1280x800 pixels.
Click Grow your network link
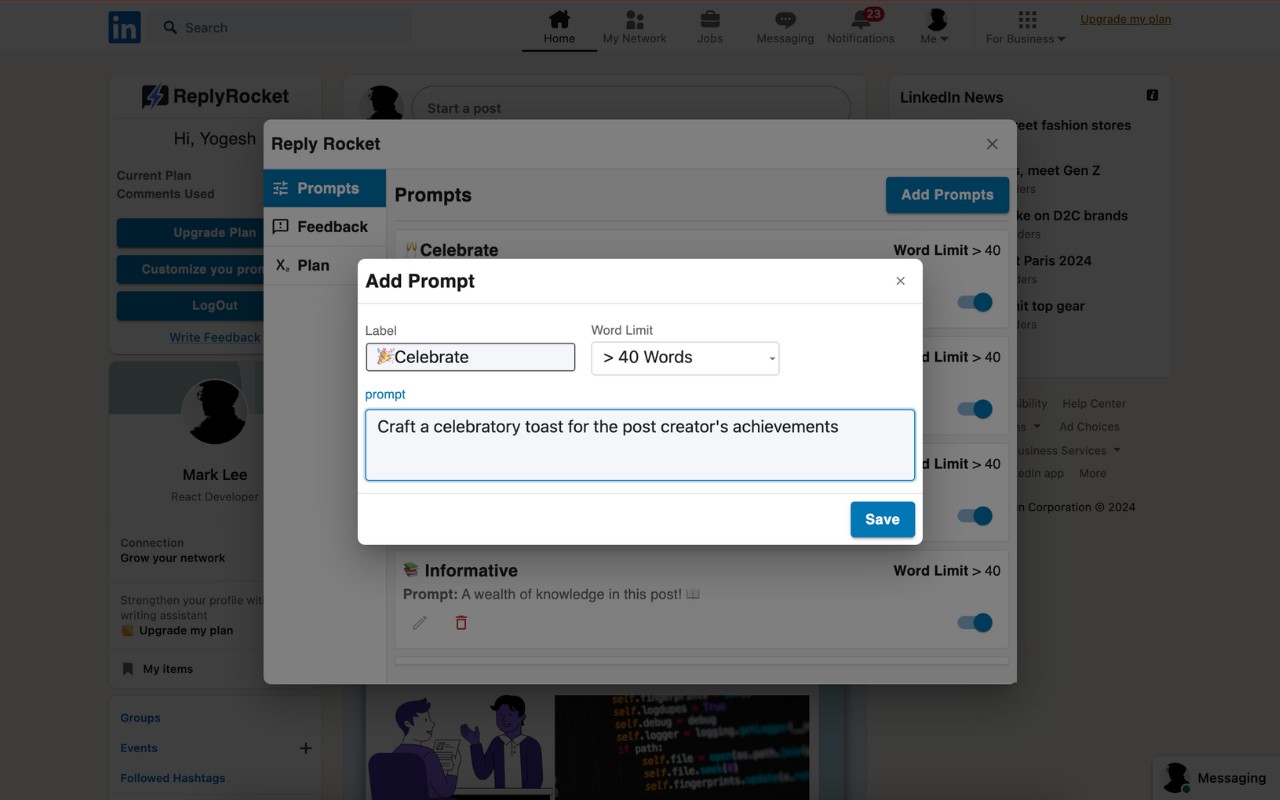tap(173, 559)
